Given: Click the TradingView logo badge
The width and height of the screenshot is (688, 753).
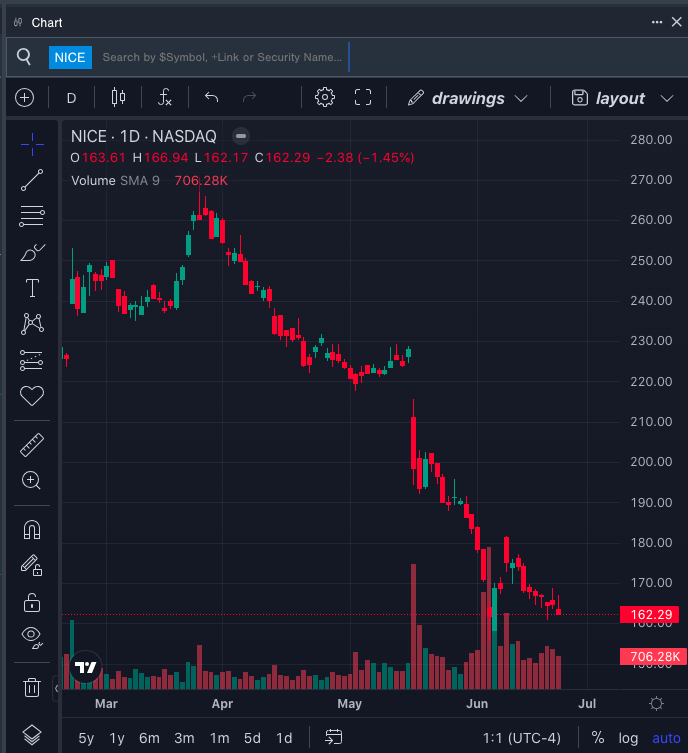Looking at the screenshot, I should [x=86, y=667].
